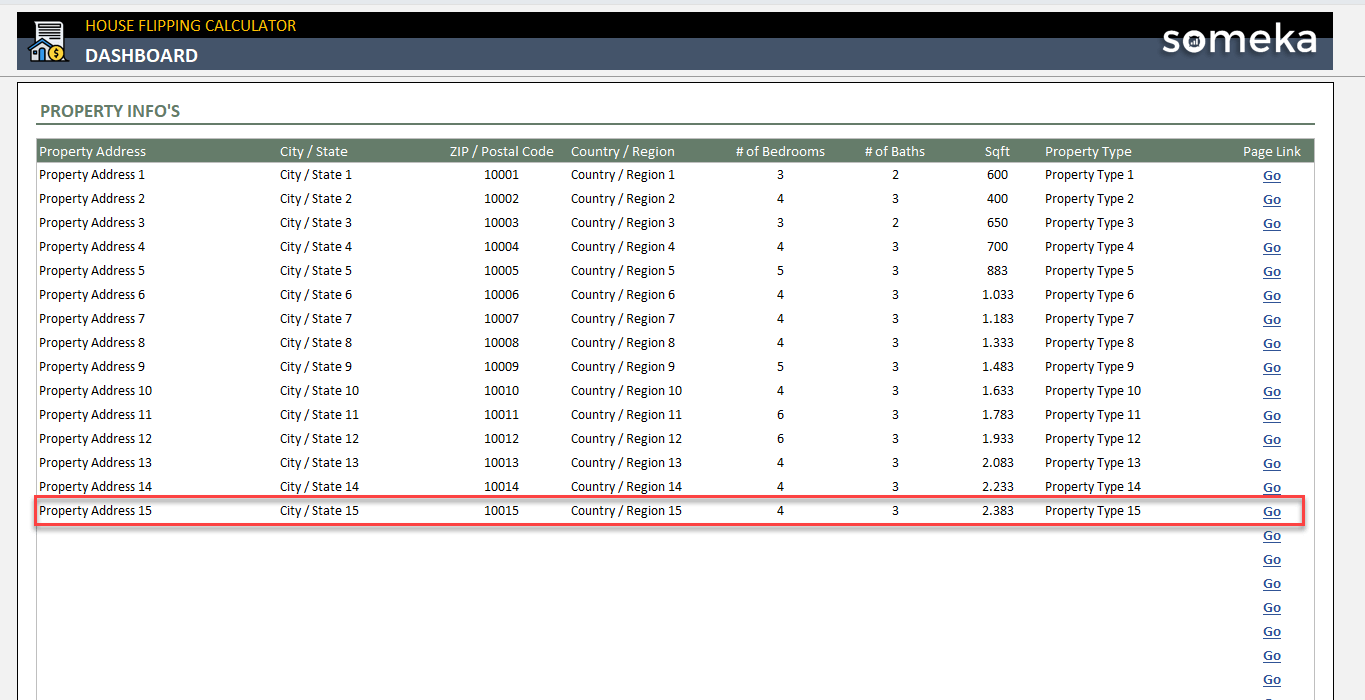1365x700 pixels.
Task: Select the Sqft column header
Action: click(996, 152)
